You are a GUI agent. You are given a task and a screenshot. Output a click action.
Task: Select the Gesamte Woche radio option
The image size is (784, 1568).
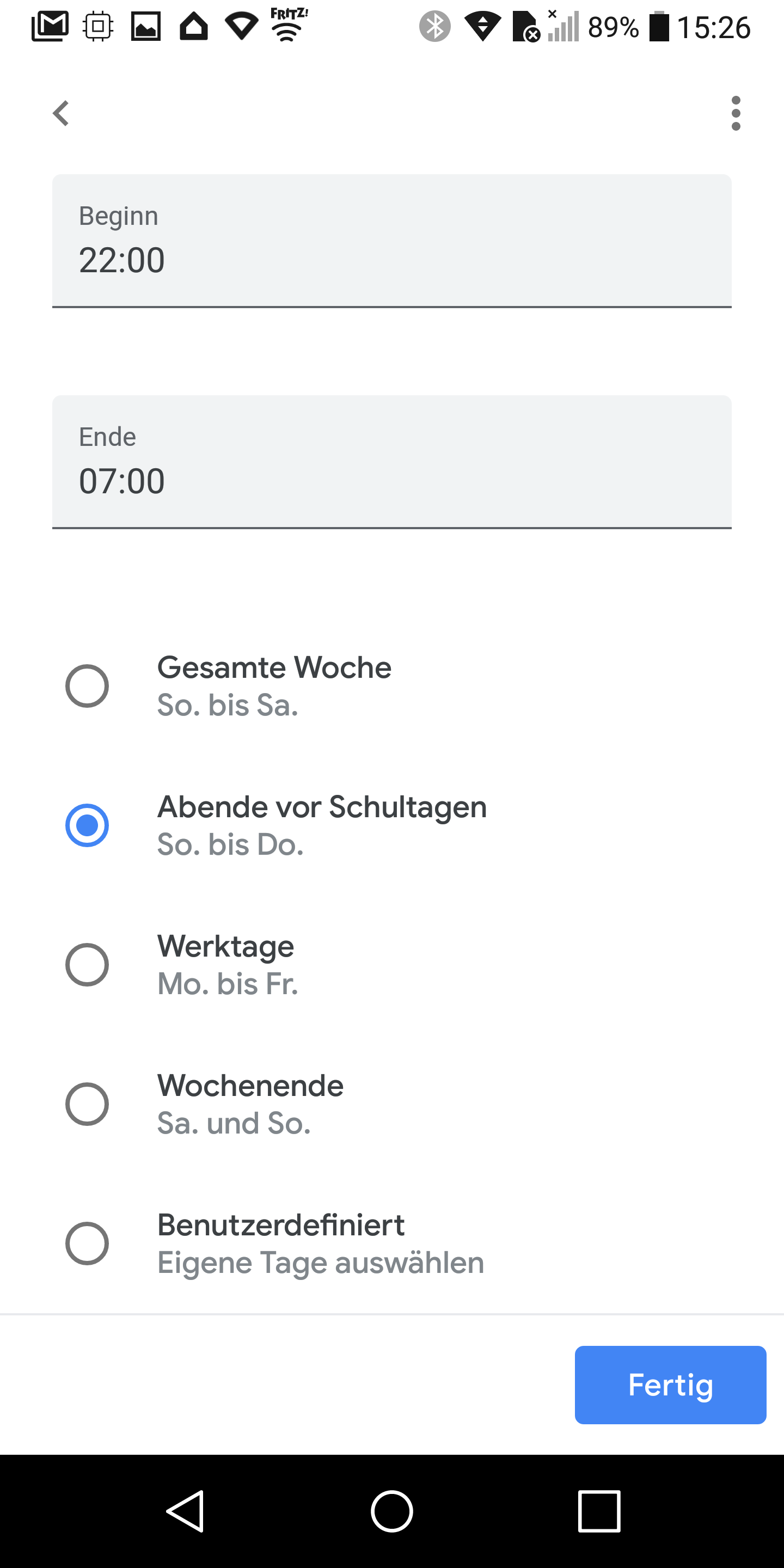coord(87,686)
